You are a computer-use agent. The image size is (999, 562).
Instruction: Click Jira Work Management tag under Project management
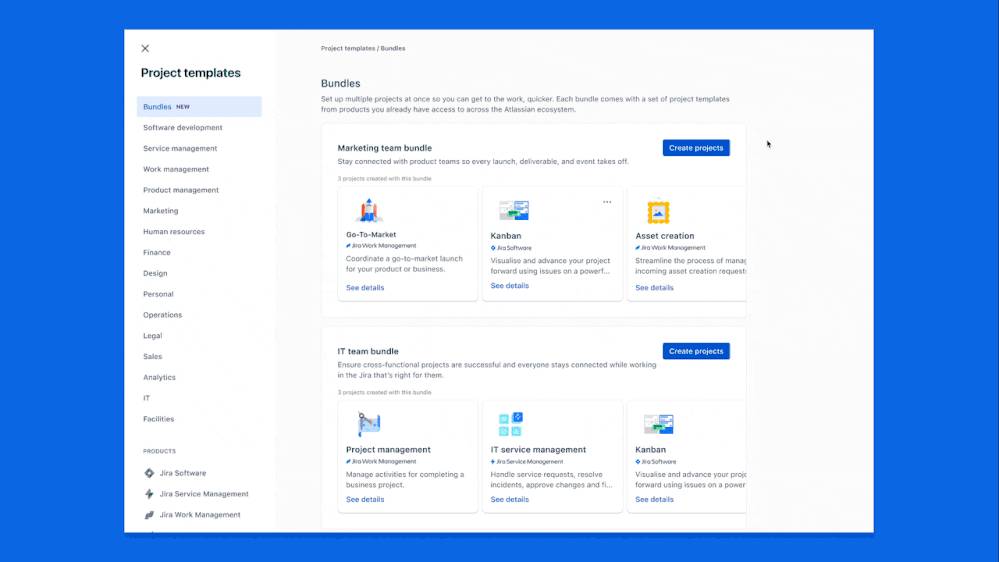point(381,462)
